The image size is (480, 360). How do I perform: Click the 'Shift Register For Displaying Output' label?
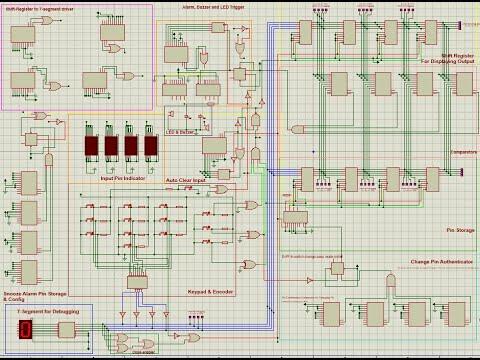(448, 59)
